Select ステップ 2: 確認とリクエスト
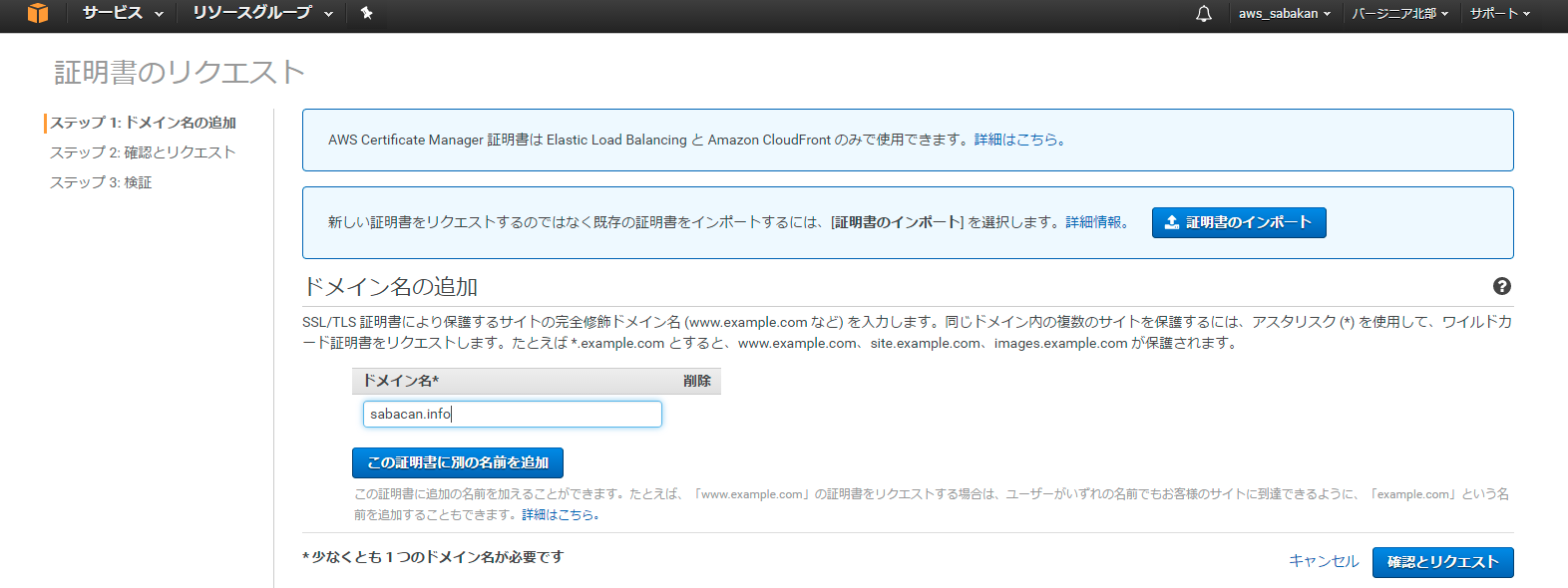Image resolution: width=1568 pixels, height=588 pixels. point(143,152)
